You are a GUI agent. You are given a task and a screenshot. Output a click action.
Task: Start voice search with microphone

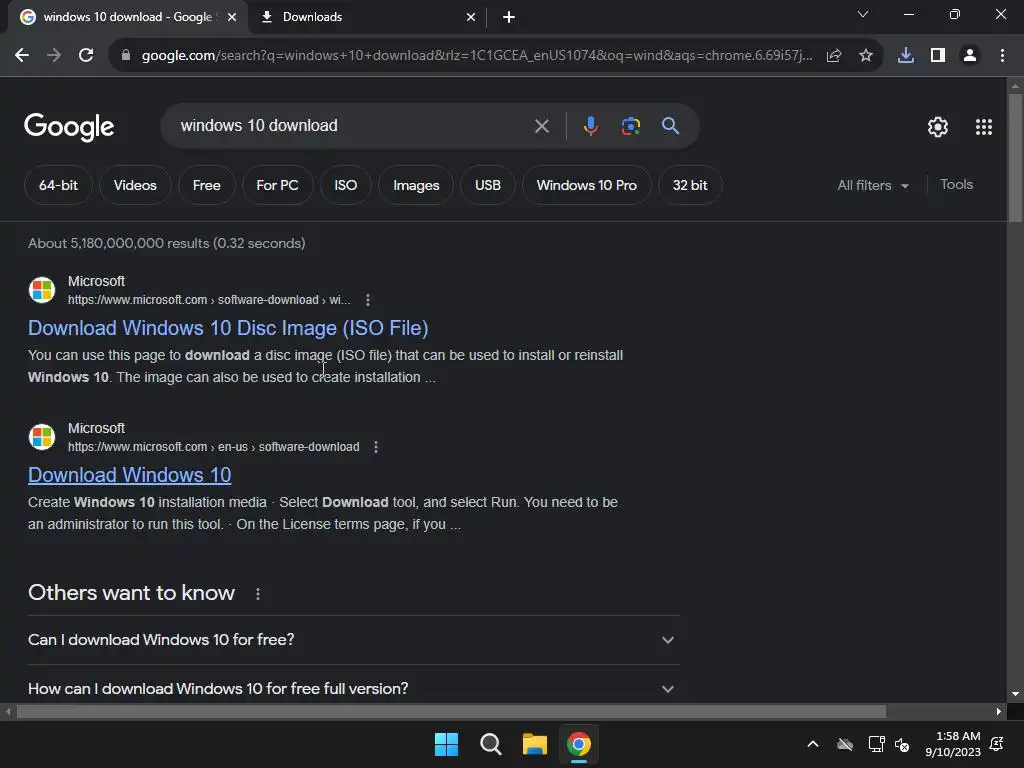(x=590, y=125)
